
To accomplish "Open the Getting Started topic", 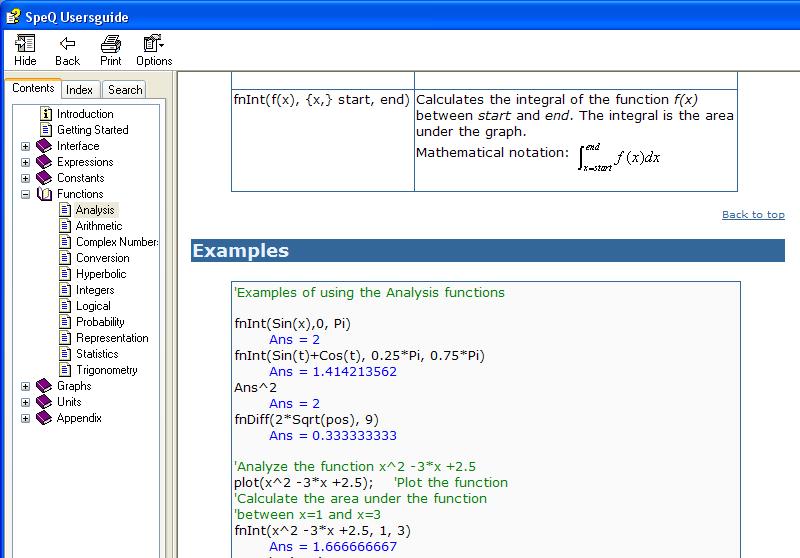I will (92, 130).
